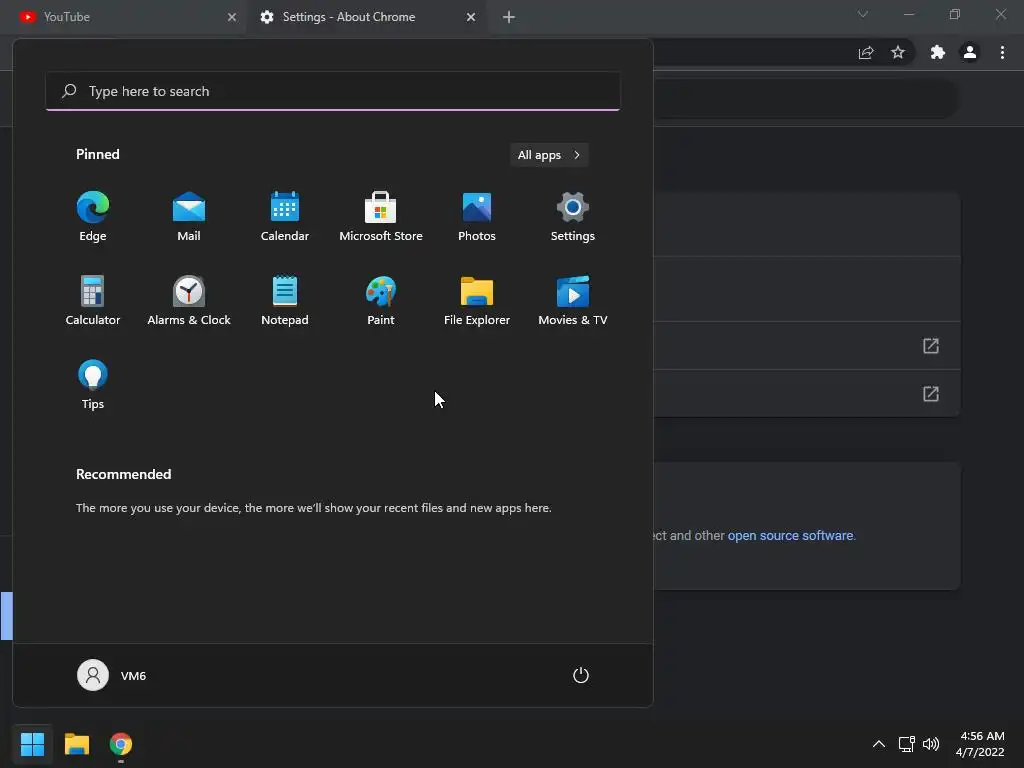Open the upper external link icon in Chrome settings
Viewport: 1024px width, 768px height.
pyautogui.click(x=931, y=345)
